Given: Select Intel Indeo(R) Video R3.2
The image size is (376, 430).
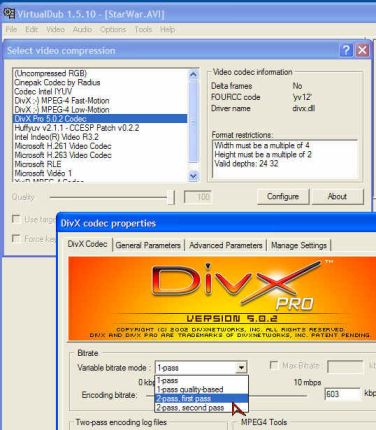Looking at the screenshot, I should click(100, 137).
